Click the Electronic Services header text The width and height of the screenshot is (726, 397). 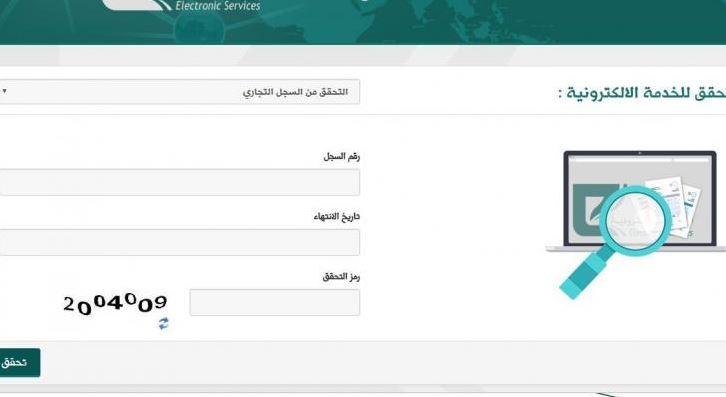pos(218,6)
